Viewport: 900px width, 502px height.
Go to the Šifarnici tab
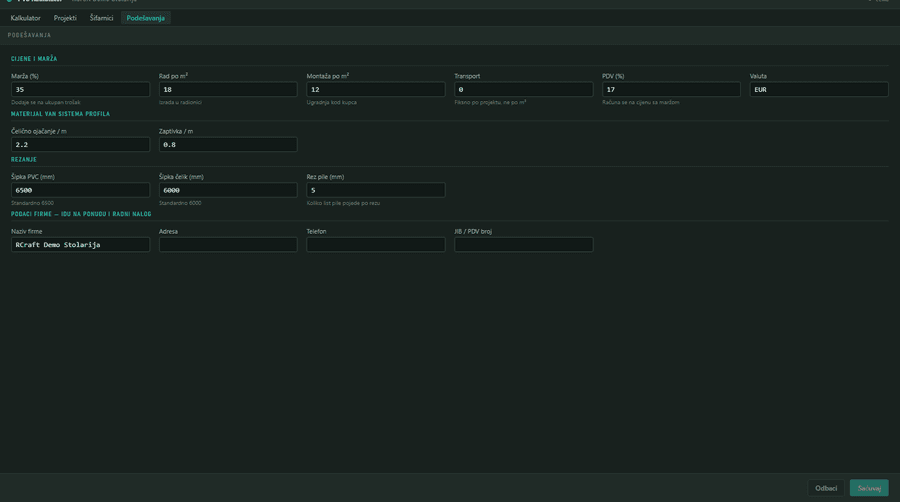[x=101, y=18]
